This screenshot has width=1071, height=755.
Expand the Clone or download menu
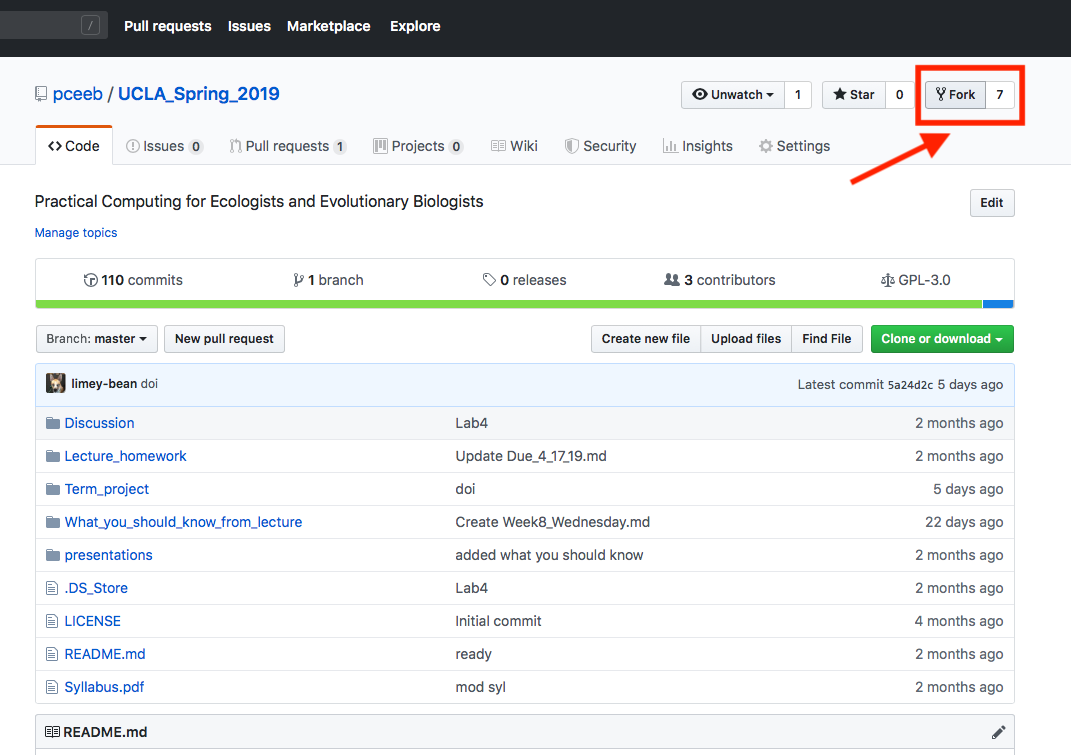click(x=942, y=339)
